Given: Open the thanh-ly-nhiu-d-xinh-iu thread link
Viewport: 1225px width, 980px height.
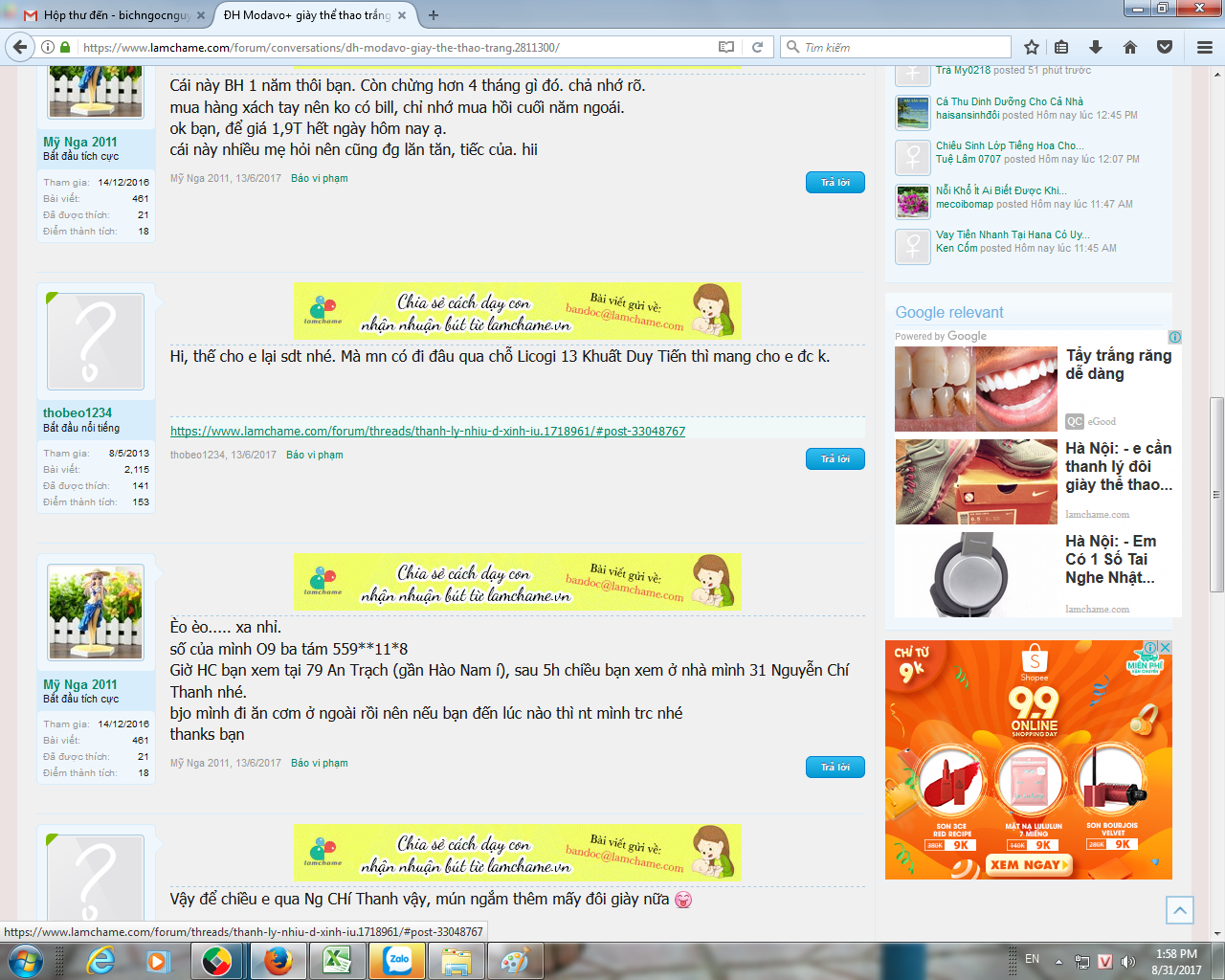Looking at the screenshot, I should pyautogui.click(x=428, y=432).
